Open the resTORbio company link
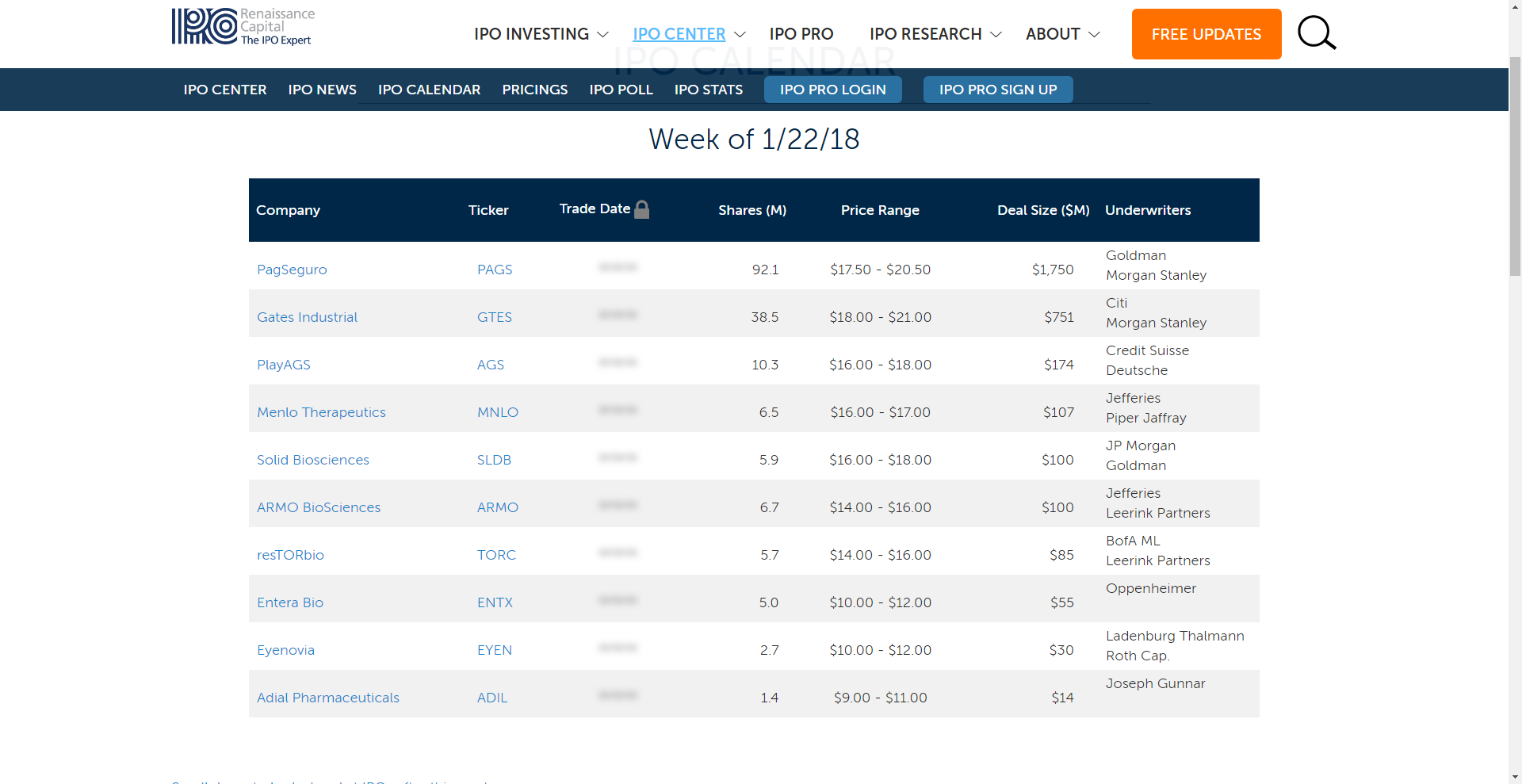The width and height of the screenshot is (1522, 784). coord(290,555)
